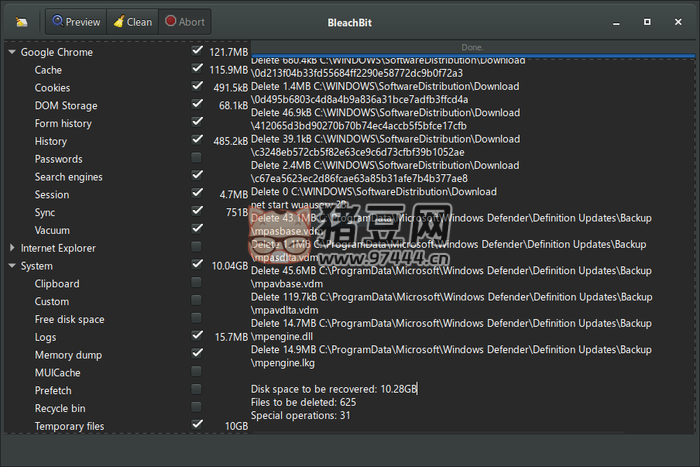Viewport: 700px width, 467px height.
Task: Expand the Internet Explorer section
Action: [x=12, y=247]
